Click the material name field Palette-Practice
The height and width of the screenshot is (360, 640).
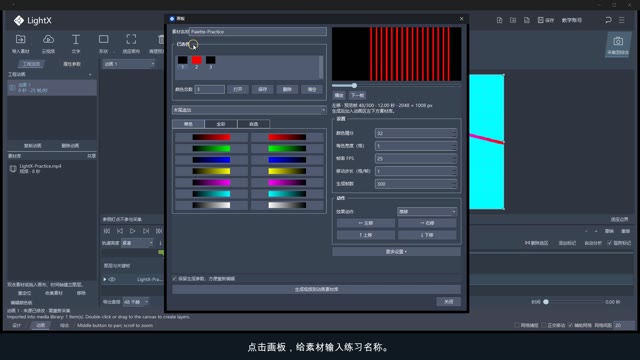[x=258, y=31]
